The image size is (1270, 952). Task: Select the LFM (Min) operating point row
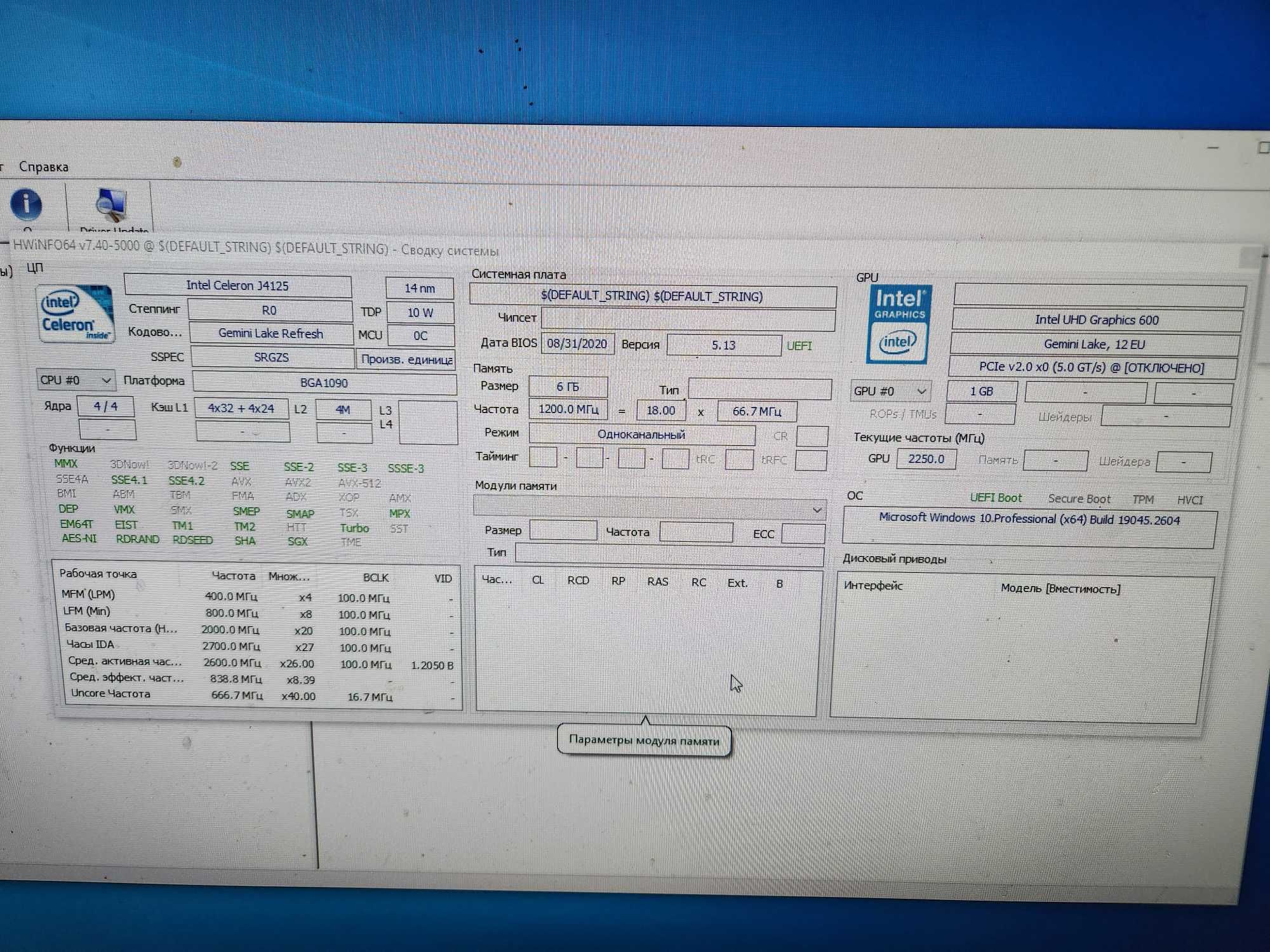[x=259, y=613]
